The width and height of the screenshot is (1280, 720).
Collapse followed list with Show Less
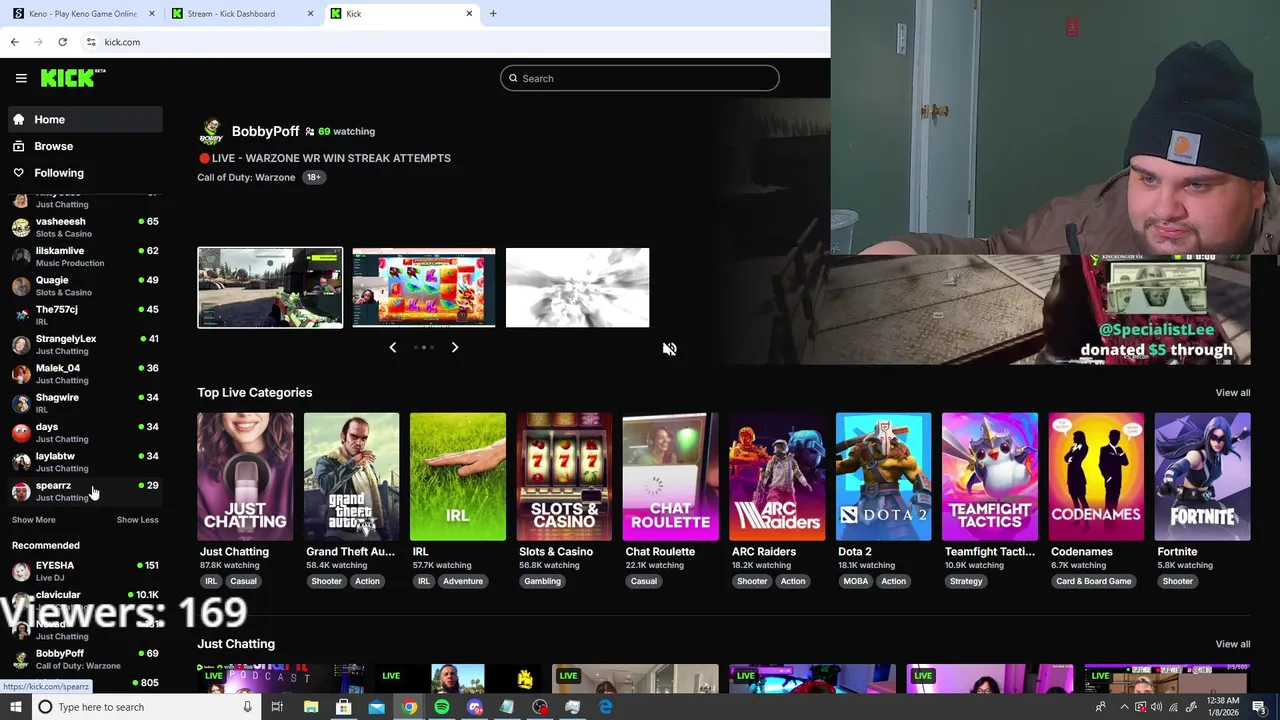[137, 520]
